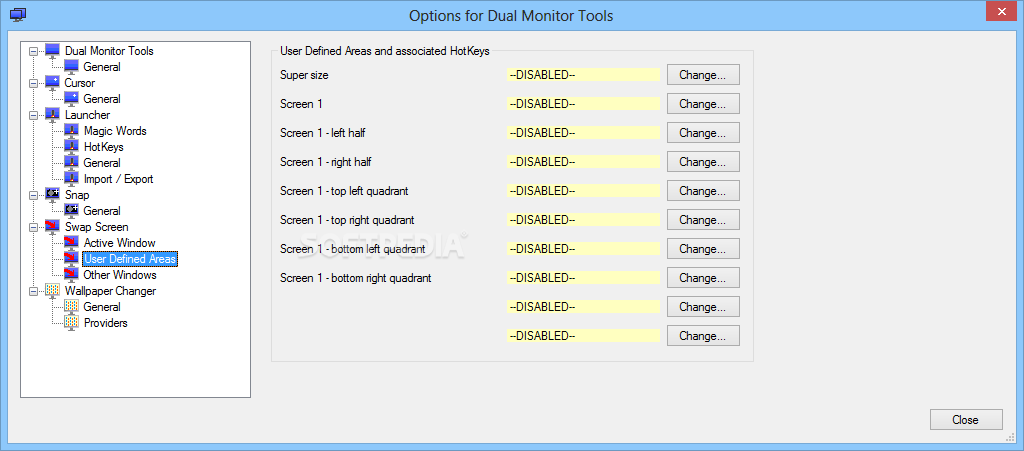This screenshot has height=451, width=1024.
Task: Collapse the Launcher tree node
Action: point(33,115)
